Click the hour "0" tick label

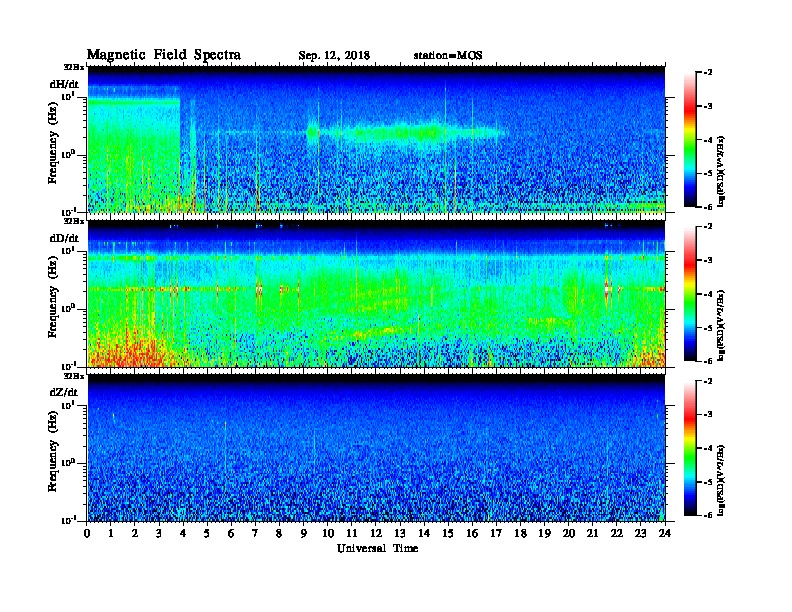pyautogui.click(x=87, y=533)
